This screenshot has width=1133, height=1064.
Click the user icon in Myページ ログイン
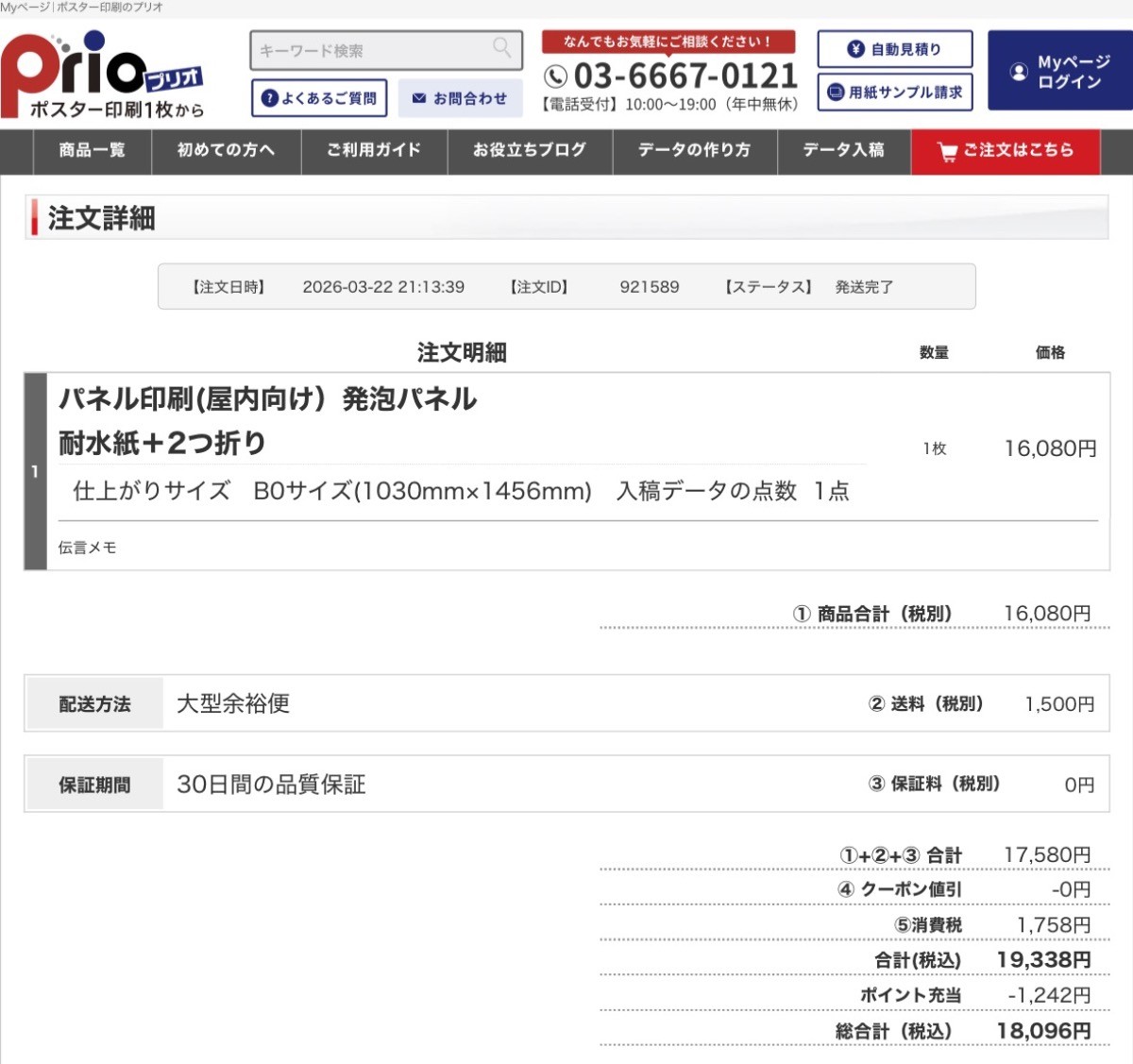[x=1018, y=72]
